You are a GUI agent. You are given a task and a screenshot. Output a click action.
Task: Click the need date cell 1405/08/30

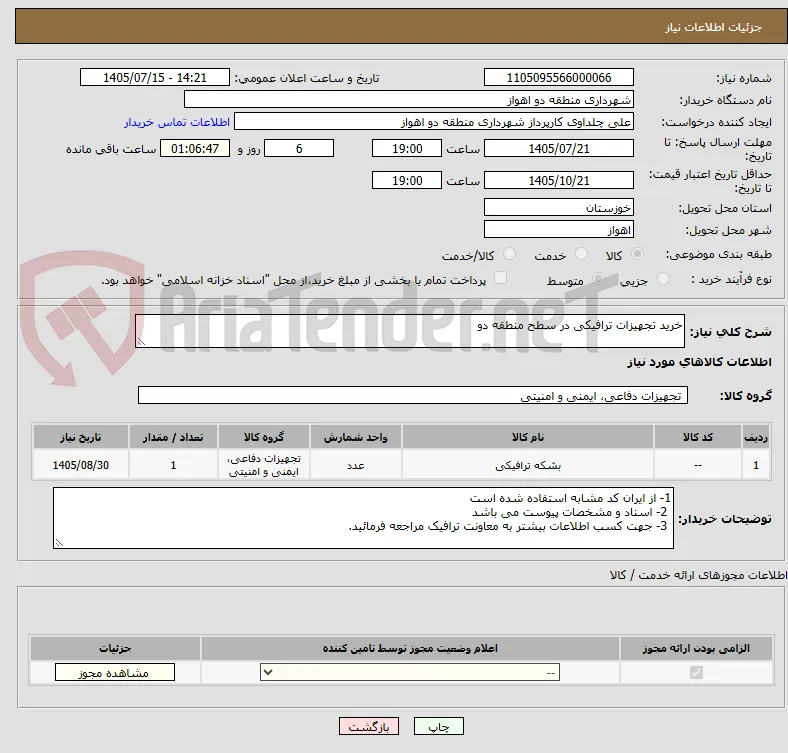[81, 465]
